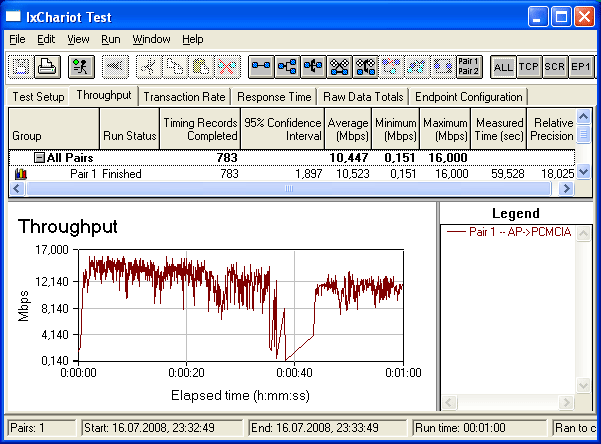Click the Group column header
This screenshot has width=601, height=444.
(x=54, y=129)
